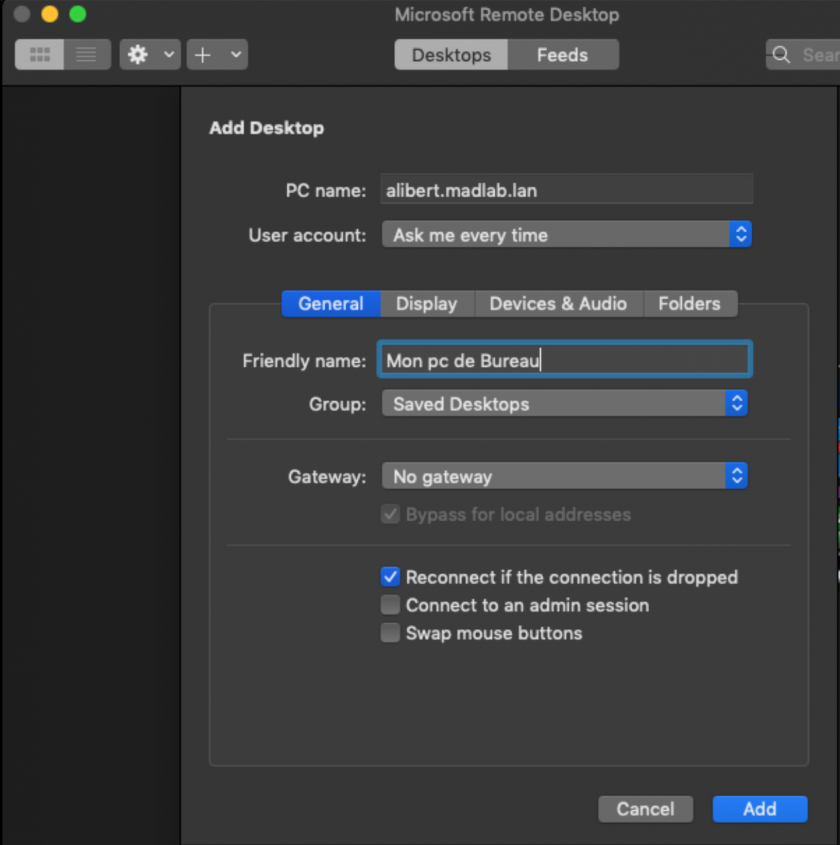Click the plus add icon
The height and width of the screenshot is (845, 840).
(203, 54)
